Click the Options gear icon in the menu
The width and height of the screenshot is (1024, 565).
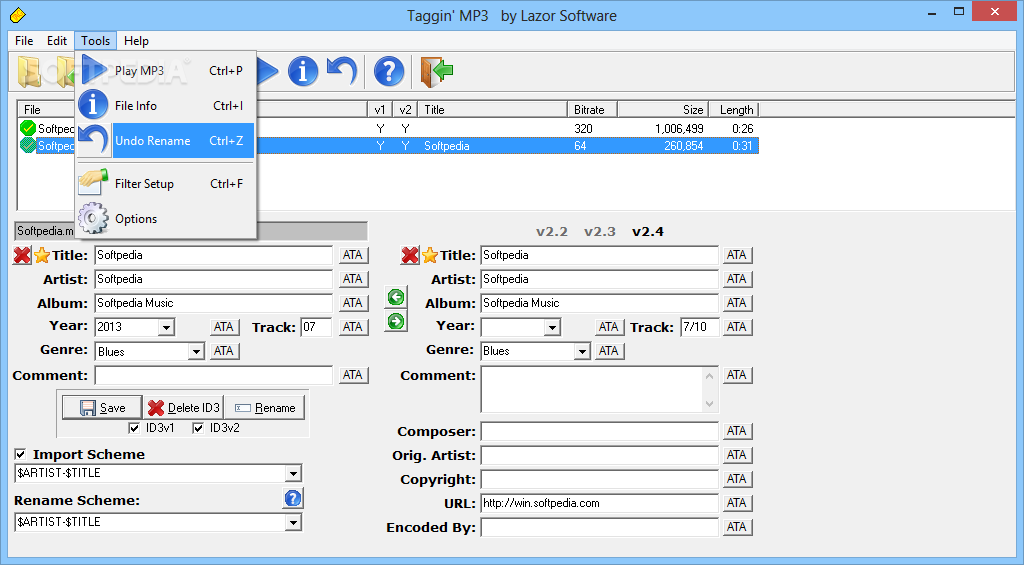pyautogui.click(x=93, y=218)
